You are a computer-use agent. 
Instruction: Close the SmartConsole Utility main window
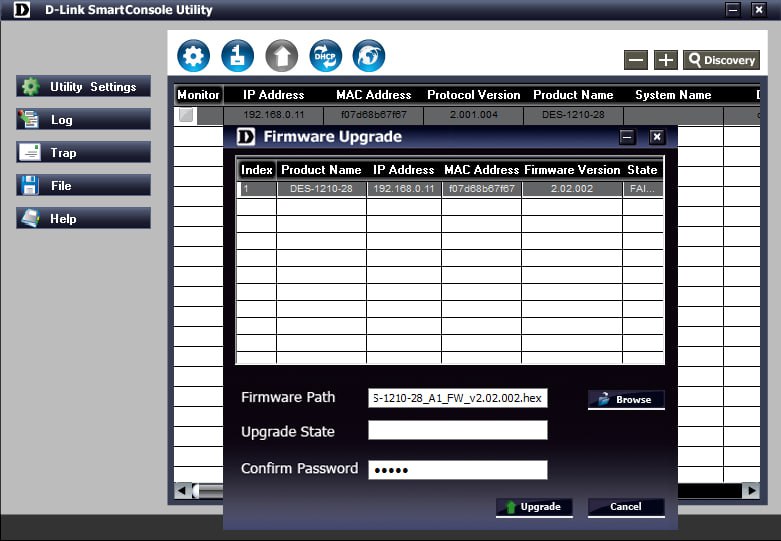[759, 9]
